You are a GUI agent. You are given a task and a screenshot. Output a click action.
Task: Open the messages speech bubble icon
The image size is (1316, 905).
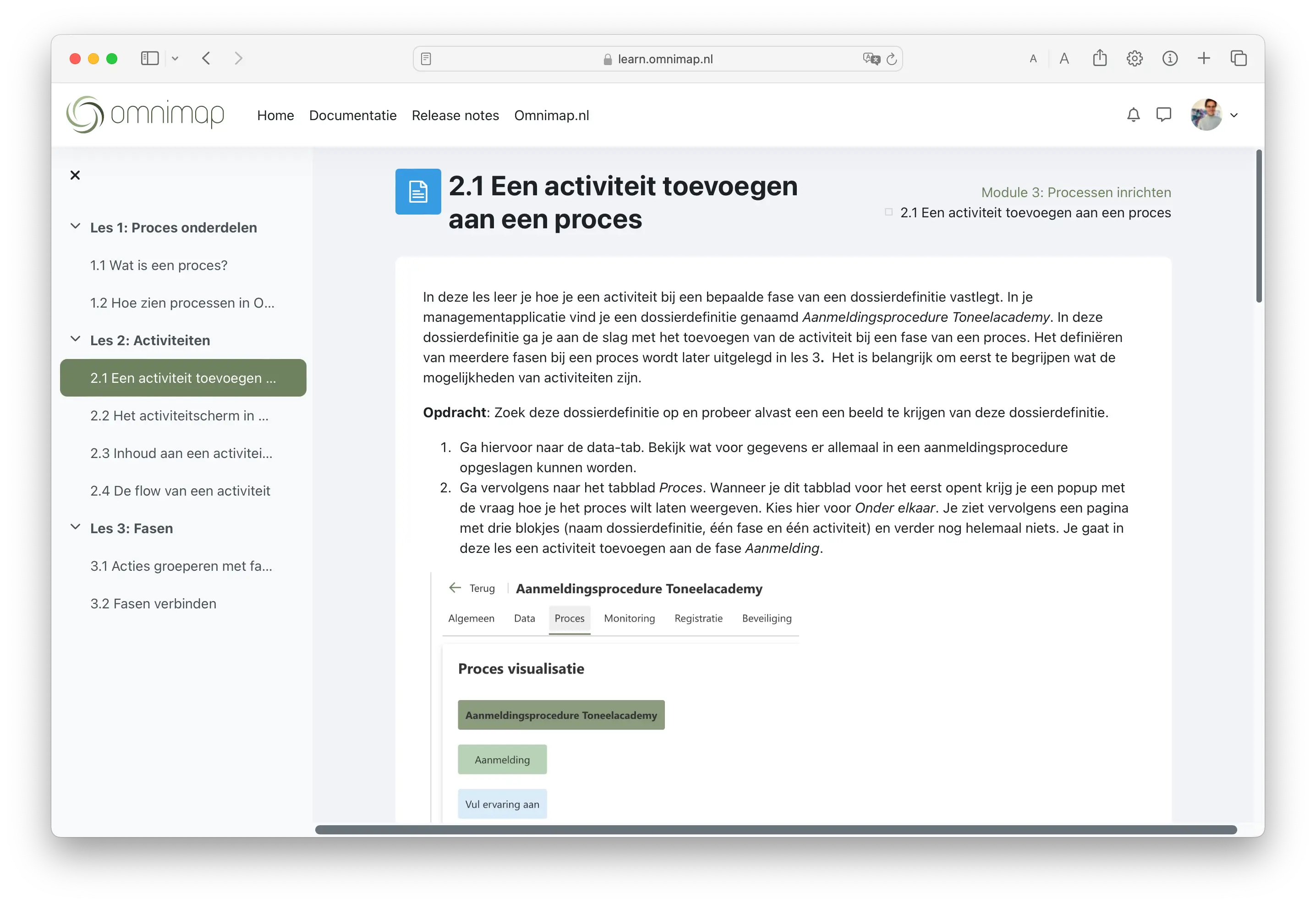click(1163, 115)
